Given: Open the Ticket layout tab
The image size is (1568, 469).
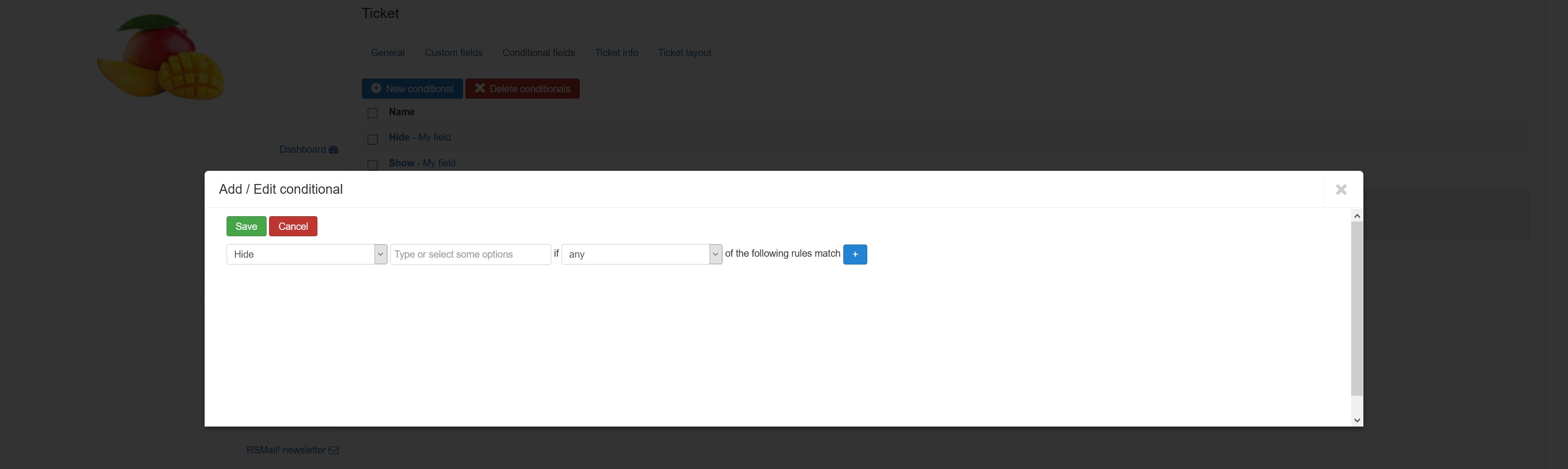Looking at the screenshot, I should [x=684, y=53].
